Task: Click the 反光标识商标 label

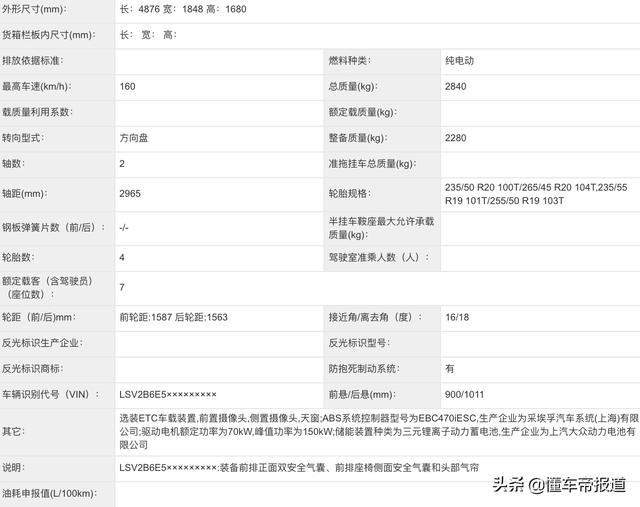Action: tap(33, 369)
